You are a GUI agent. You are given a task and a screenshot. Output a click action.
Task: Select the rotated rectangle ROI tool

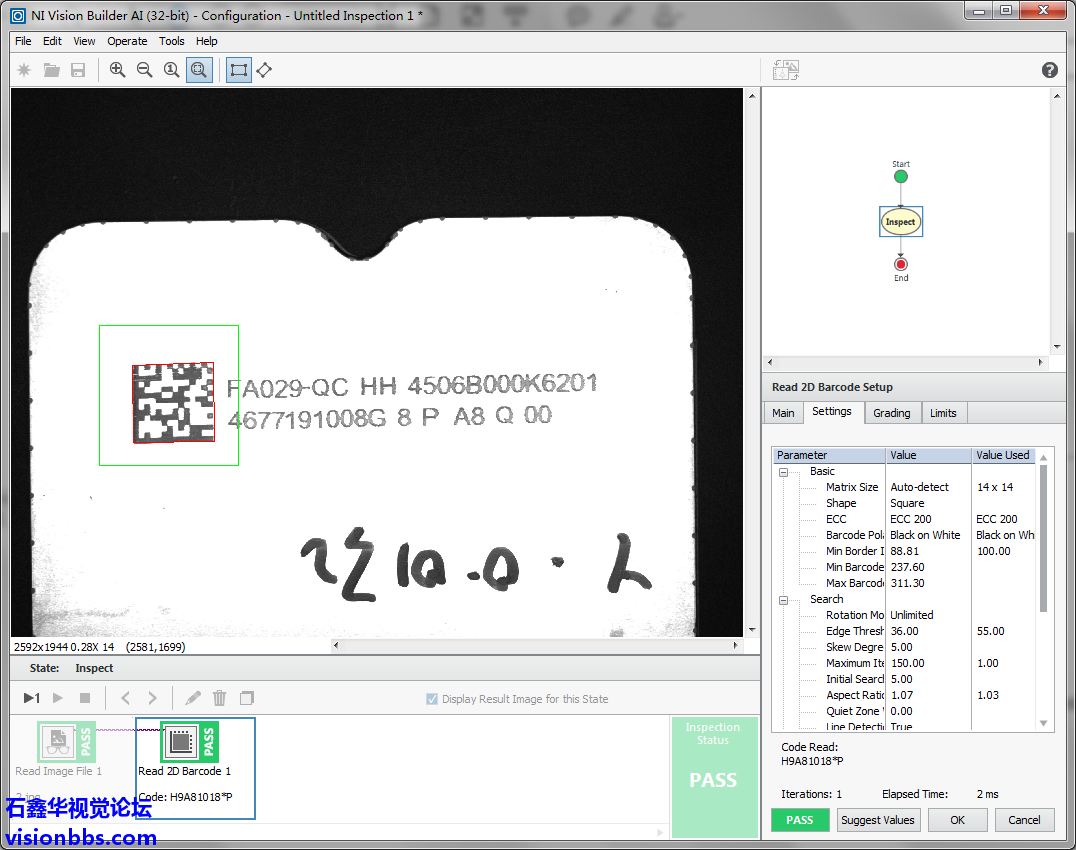[264, 70]
